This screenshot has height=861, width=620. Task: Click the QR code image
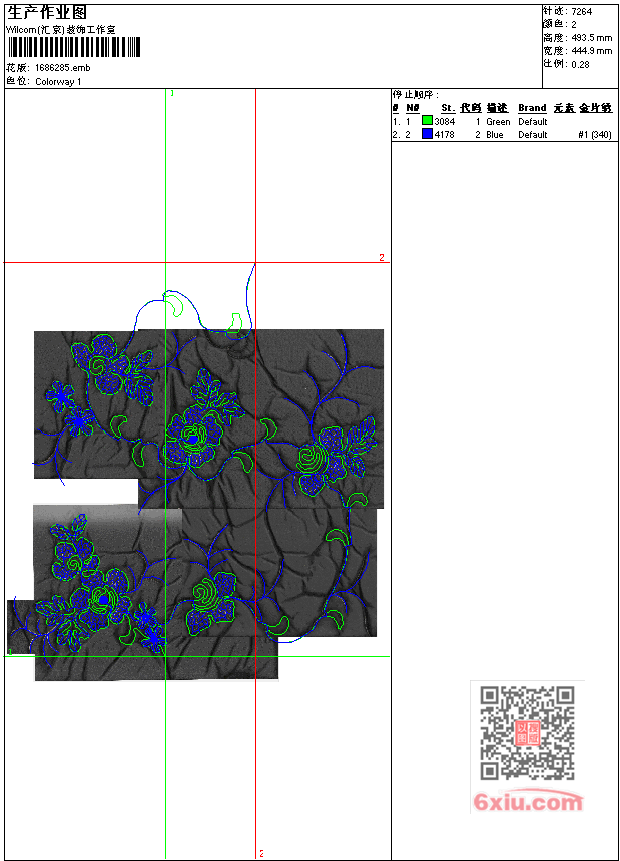tap(527, 733)
